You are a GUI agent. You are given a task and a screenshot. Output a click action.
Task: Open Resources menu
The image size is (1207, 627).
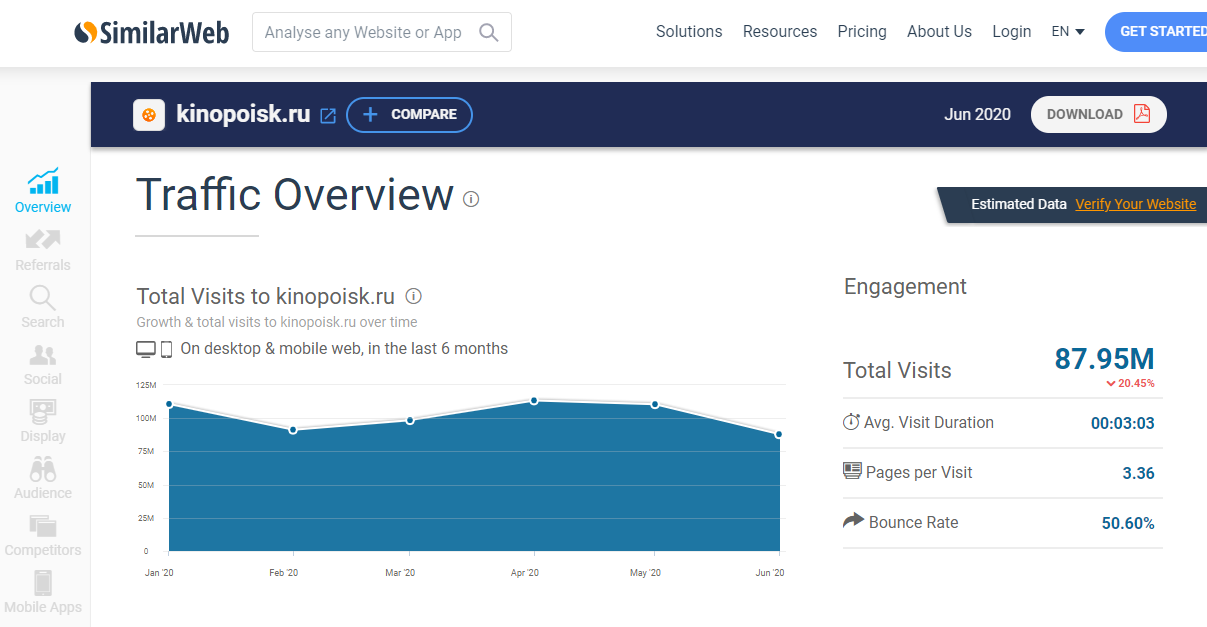pos(780,32)
